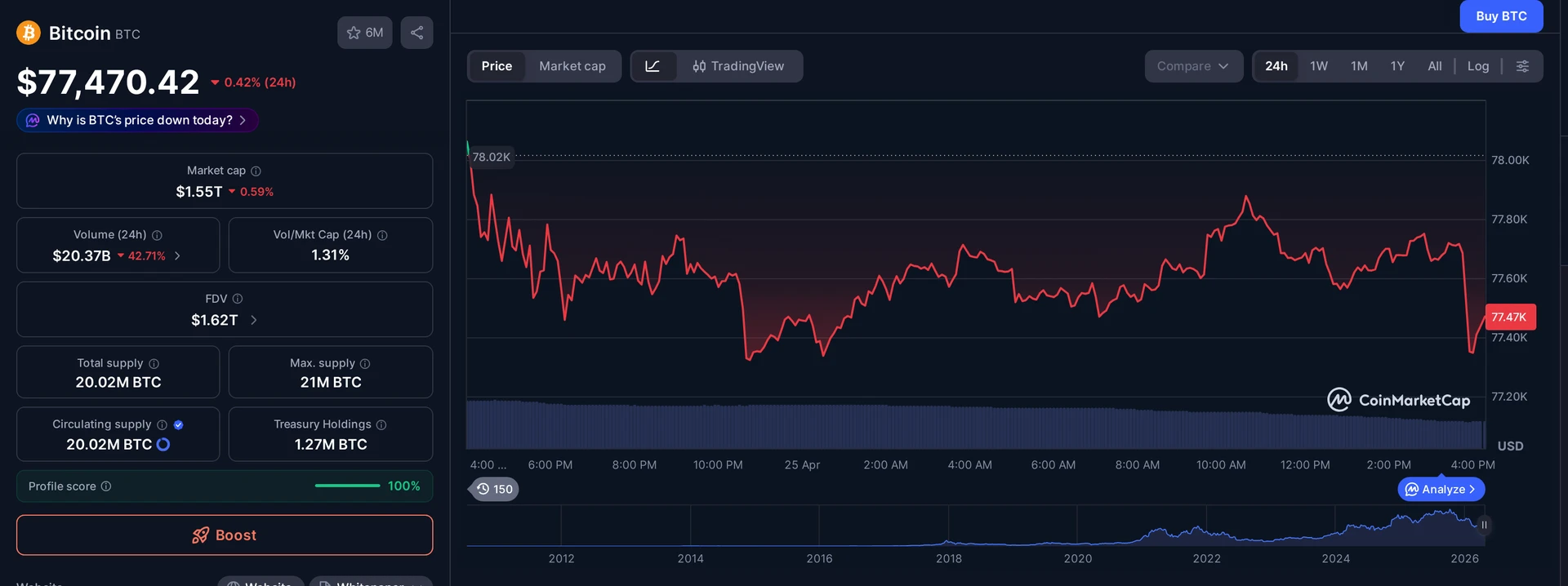Show Circulating supply info icon
The width and height of the screenshot is (1568, 586).
(x=162, y=424)
